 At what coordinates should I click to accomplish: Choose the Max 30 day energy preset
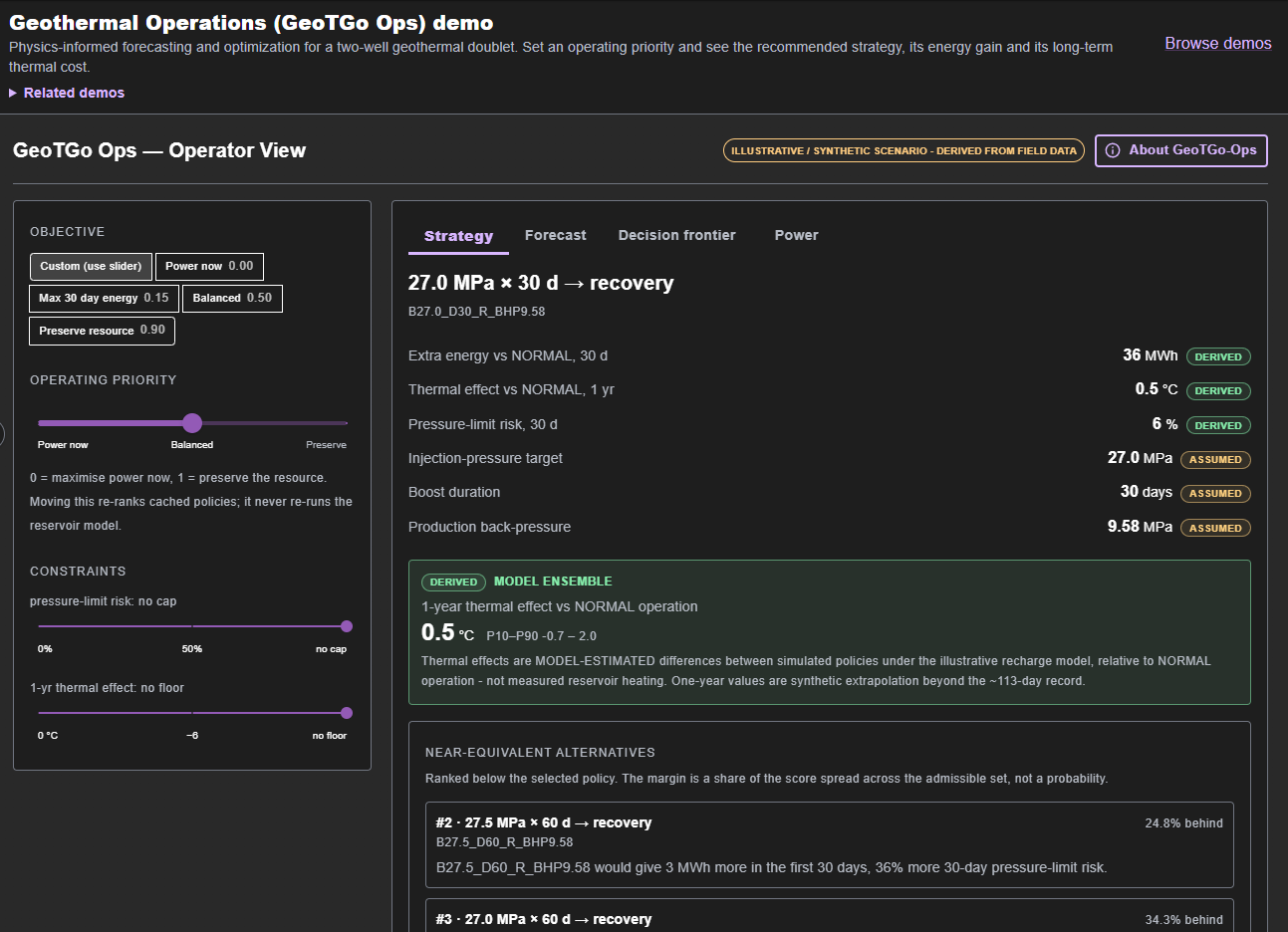point(105,298)
